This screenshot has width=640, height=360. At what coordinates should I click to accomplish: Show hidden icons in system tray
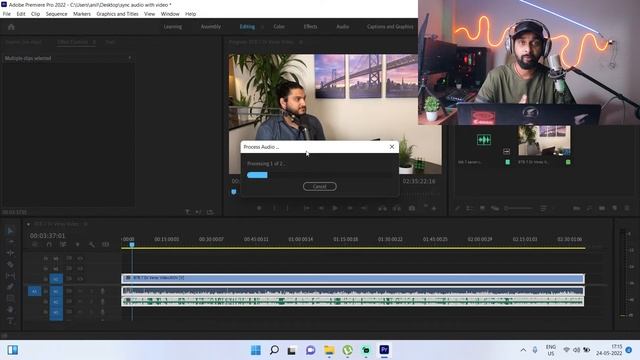523,350
